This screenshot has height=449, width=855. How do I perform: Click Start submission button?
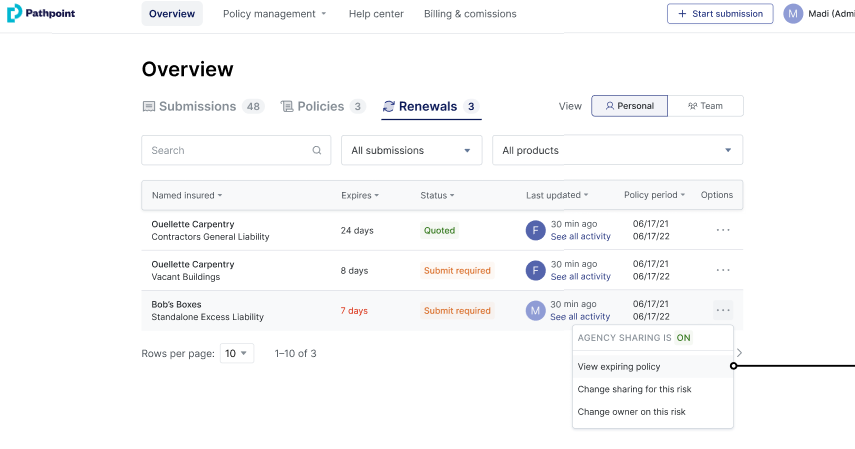719,14
